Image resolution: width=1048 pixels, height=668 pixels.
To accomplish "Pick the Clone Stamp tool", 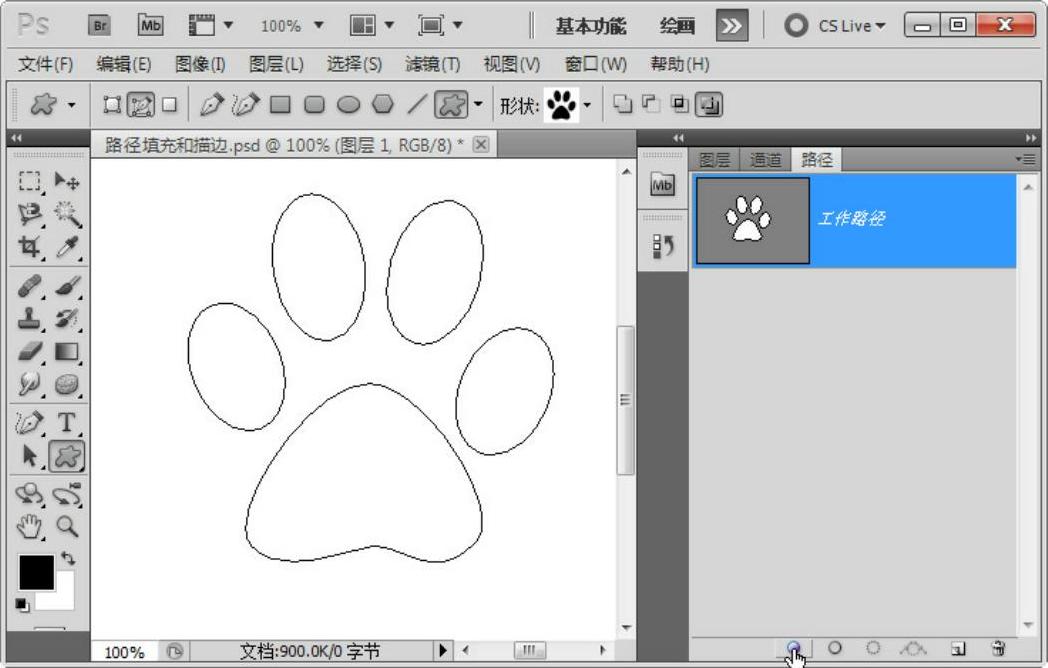I will (x=31, y=319).
